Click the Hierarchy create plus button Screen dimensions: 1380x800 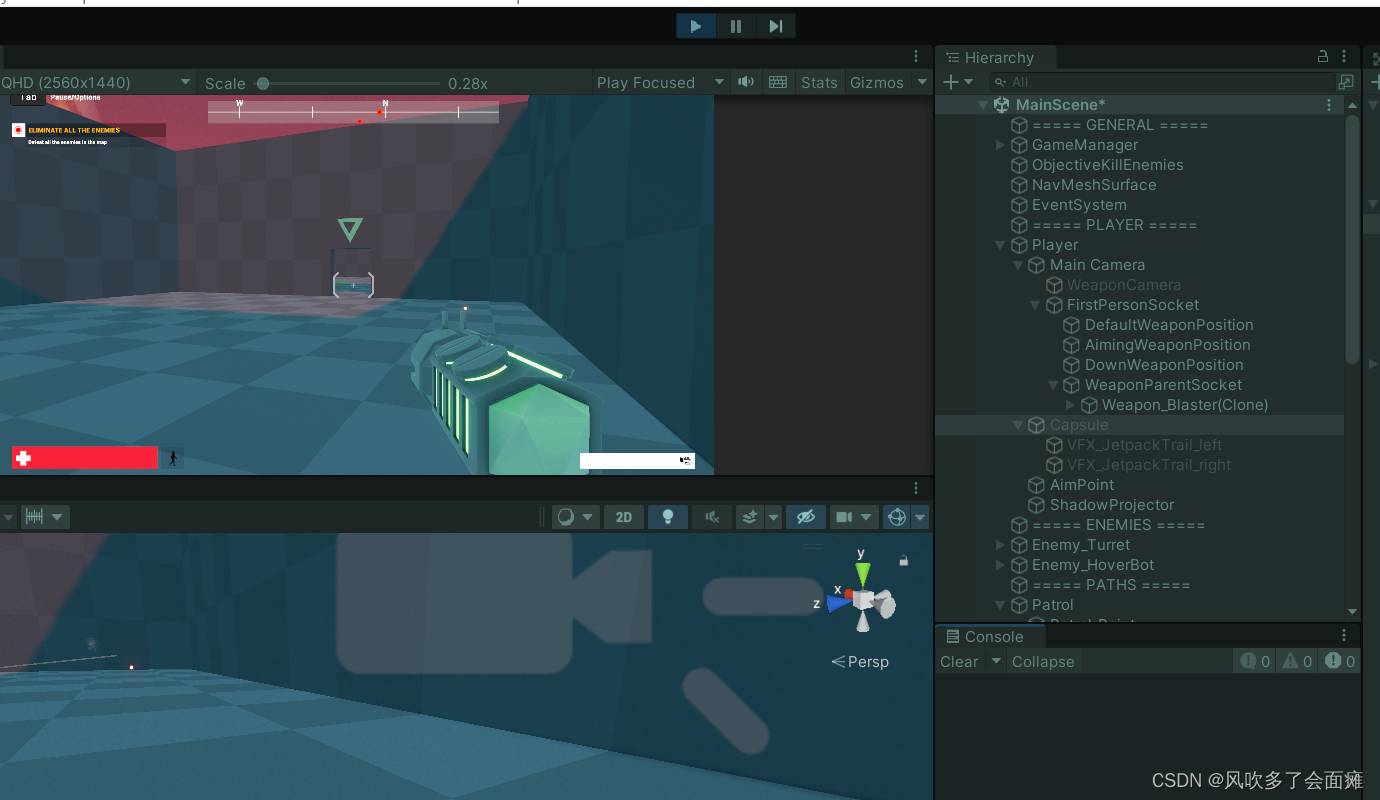(951, 82)
